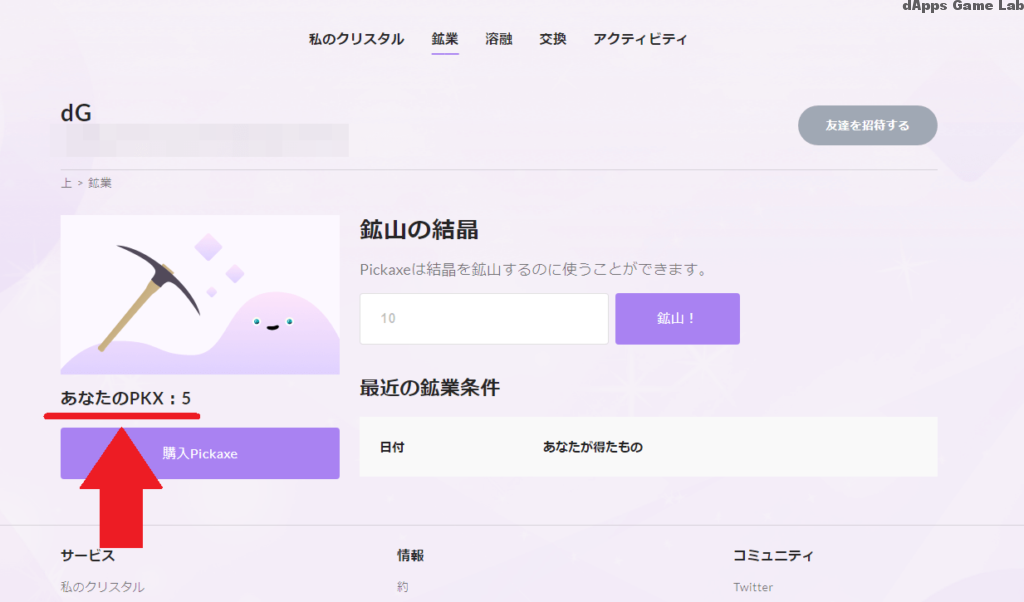
Task: Open the 交換 navigation item
Action: (x=552, y=39)
